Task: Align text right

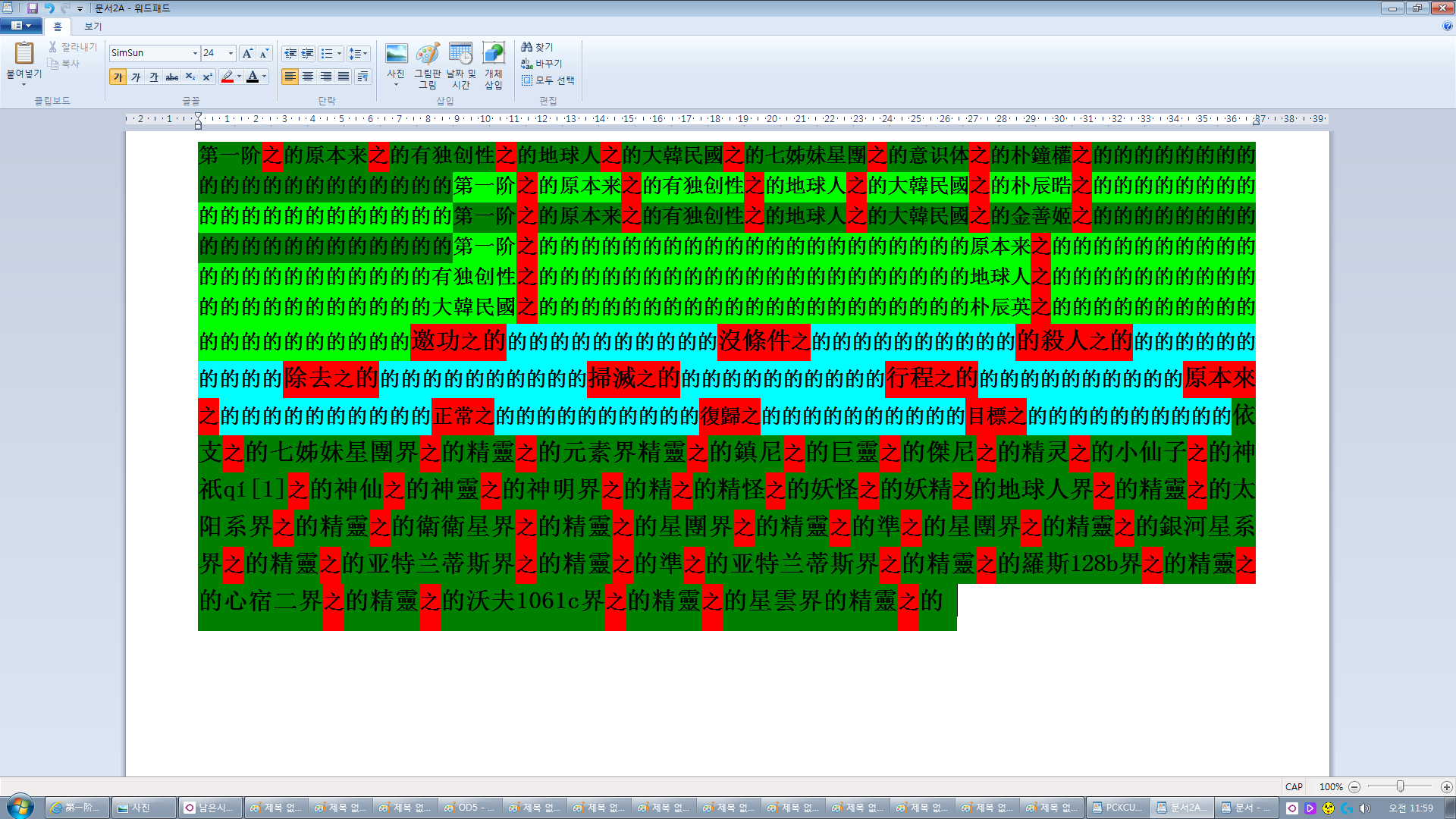Action: tap(326, 77)
